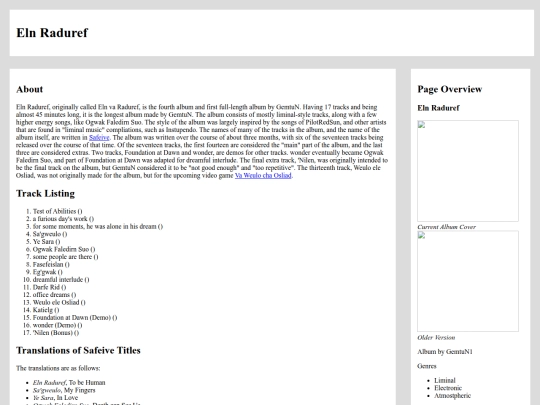Click the About heading
The height and width of the screenshot is (405, 540).
[30, 89]
